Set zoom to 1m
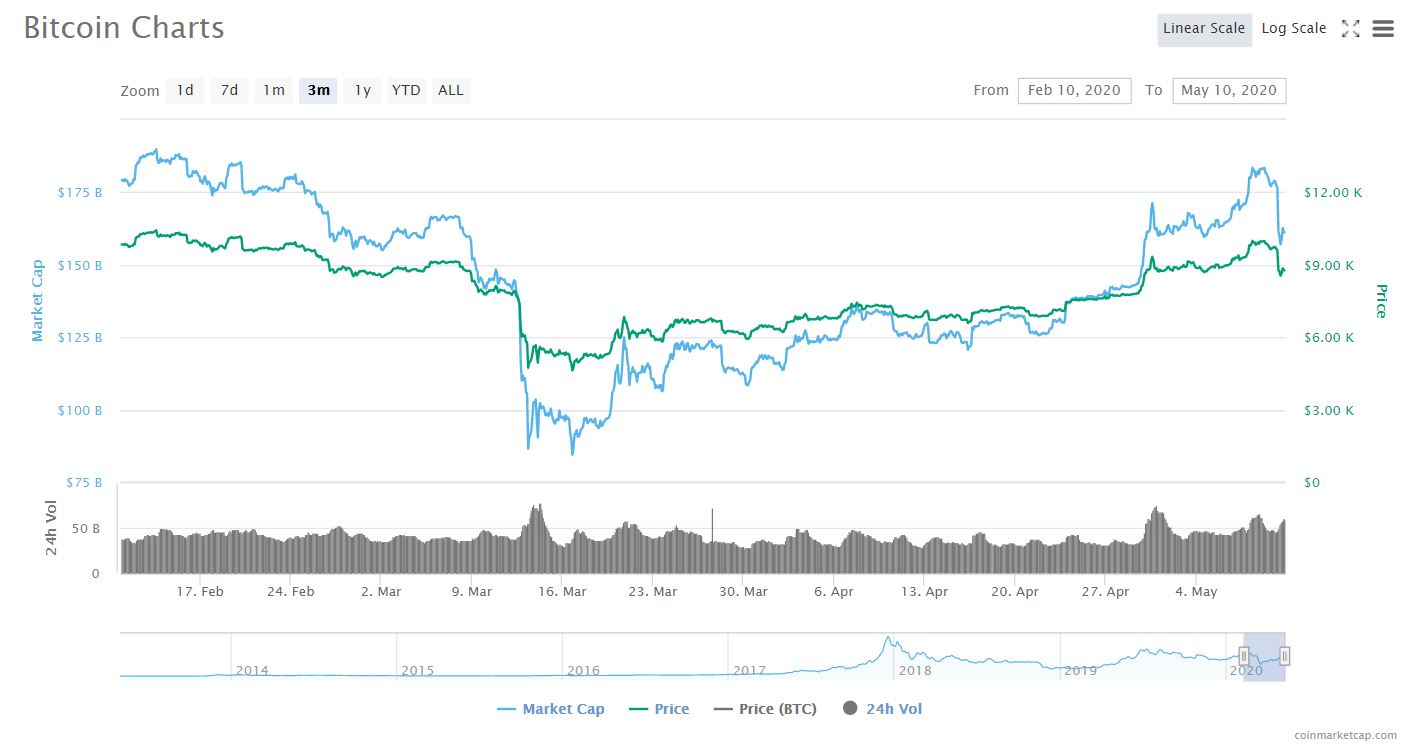The height and width of the screenshot is (755, 1420). pos(274,91)
